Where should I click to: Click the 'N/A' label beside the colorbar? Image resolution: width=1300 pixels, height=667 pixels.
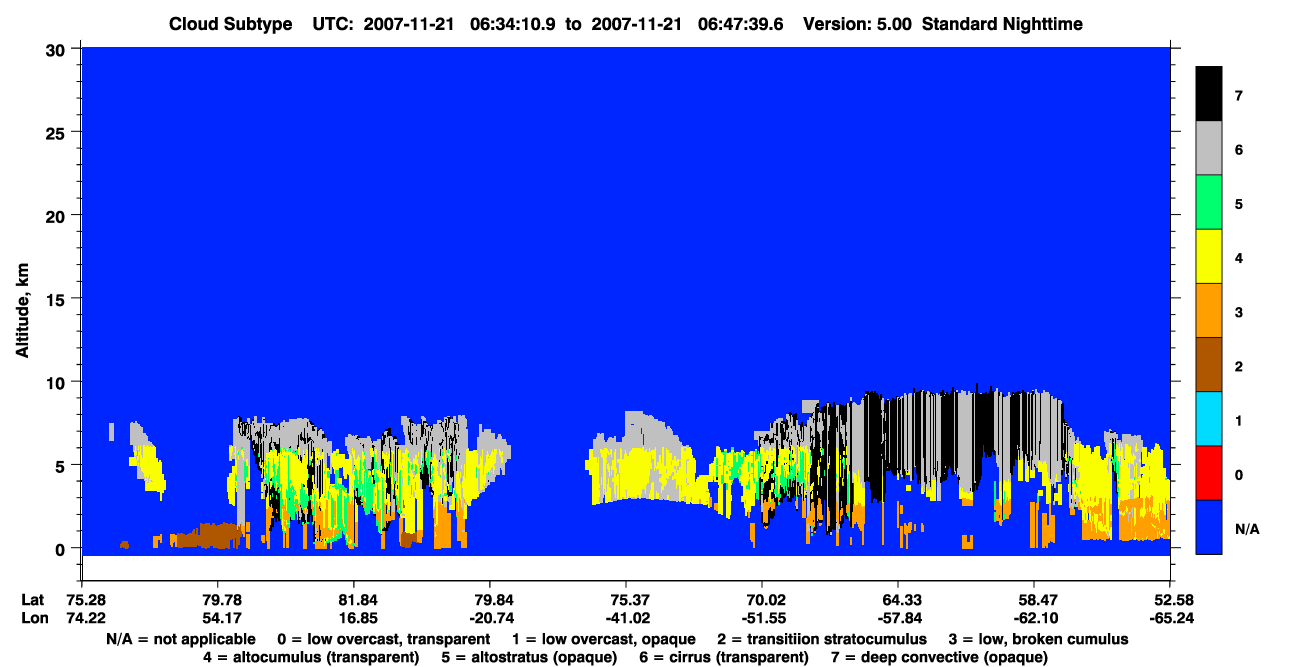(1247, 528)
